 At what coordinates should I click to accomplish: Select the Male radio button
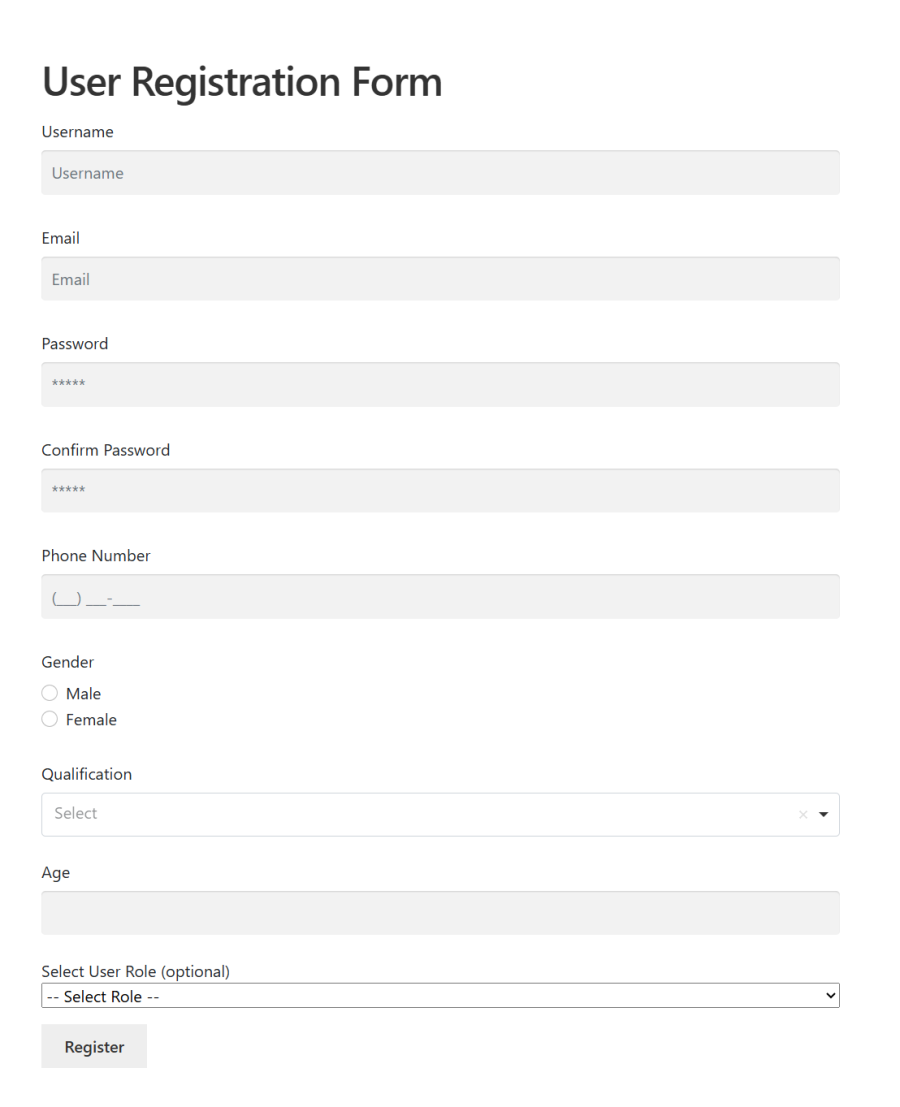[x=50, y=693]
